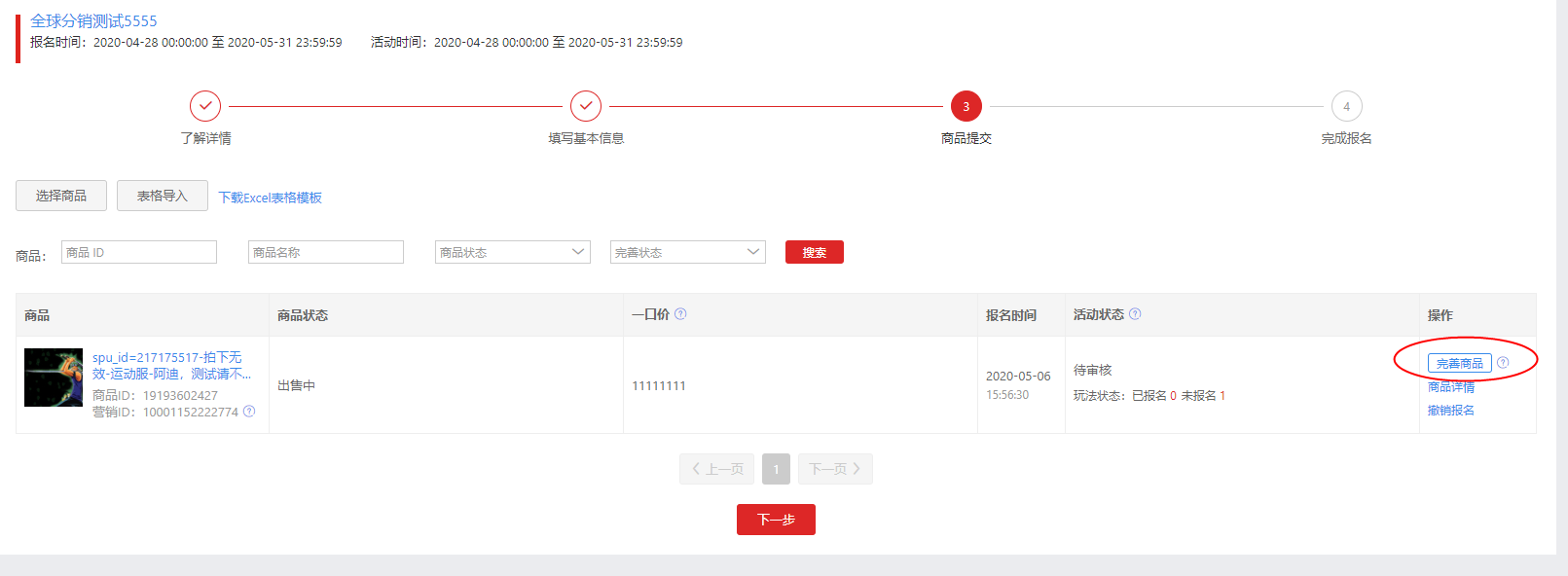1568x576 pixels.
Task: Click help icon next to 完善商品 button
Action: (1503, 363)
